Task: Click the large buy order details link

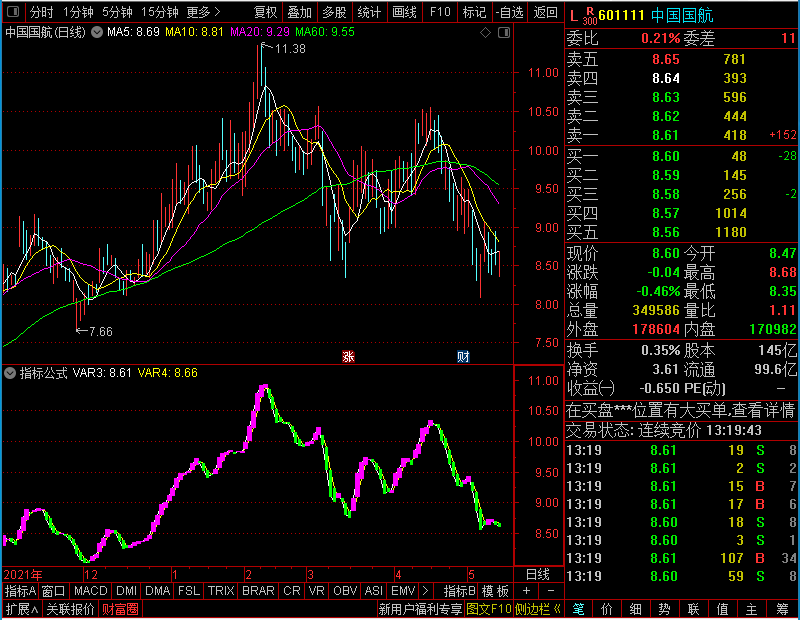Action: 681,410
